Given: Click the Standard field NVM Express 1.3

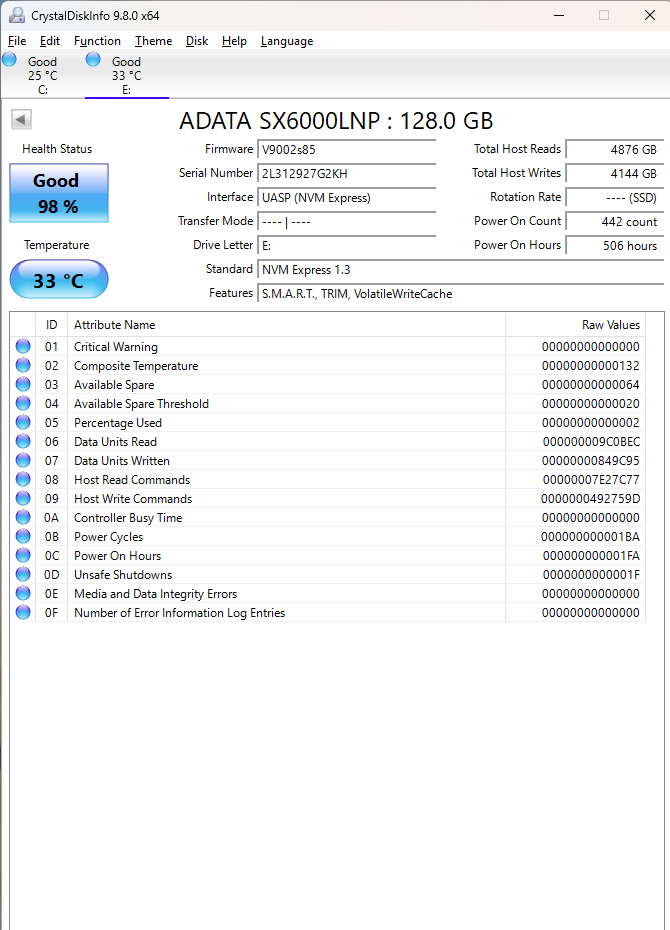Looking at the screenshot, I should click(x=460, y=269).
